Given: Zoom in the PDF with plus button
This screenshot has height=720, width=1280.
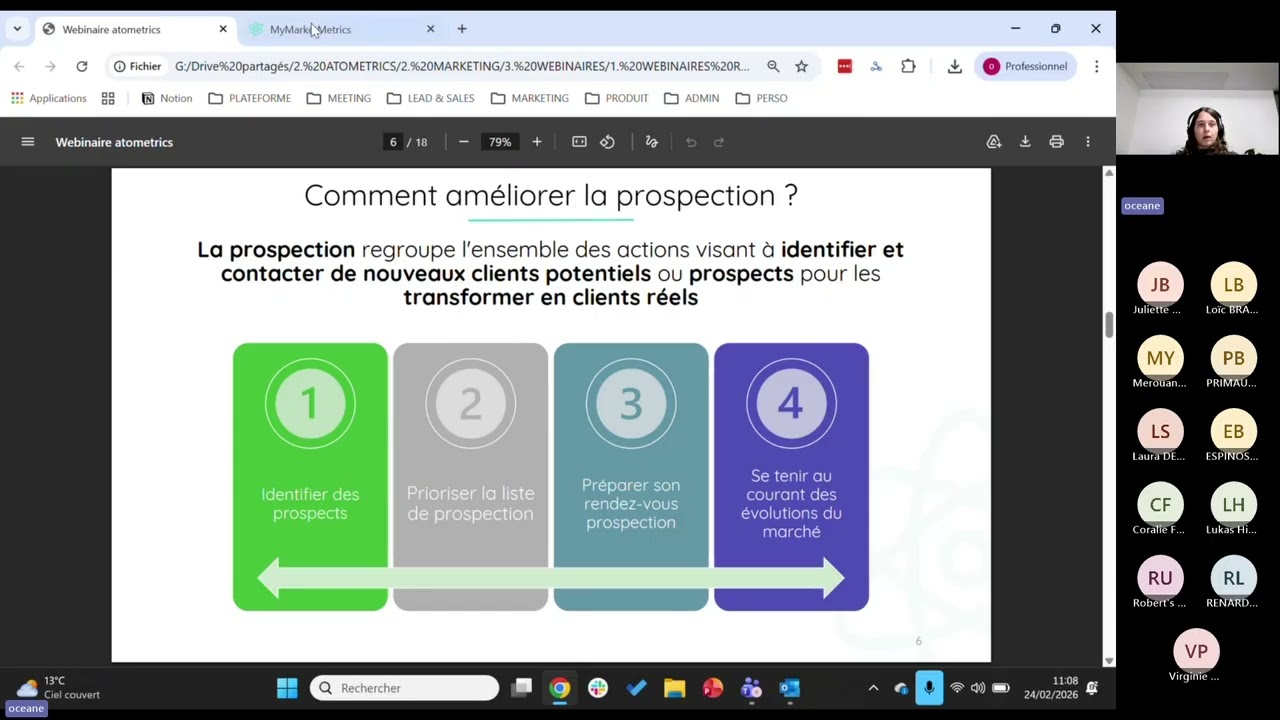Looking at the screenshot, I should (537, 142).
